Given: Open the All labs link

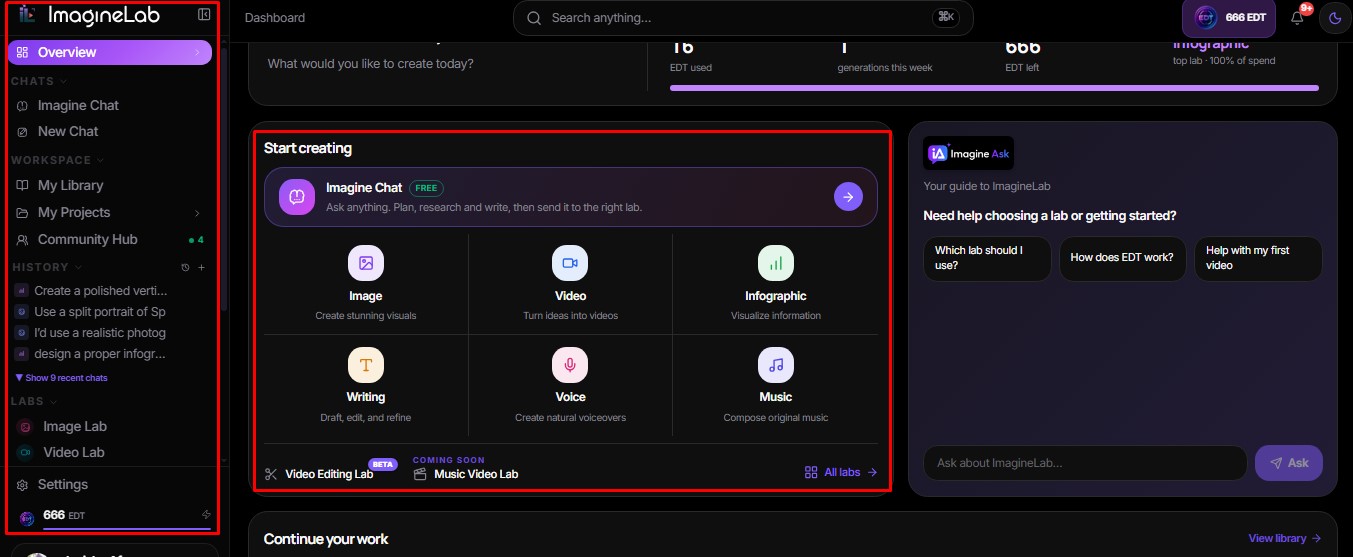Looking at the screenshot, I should click(841, 472).
